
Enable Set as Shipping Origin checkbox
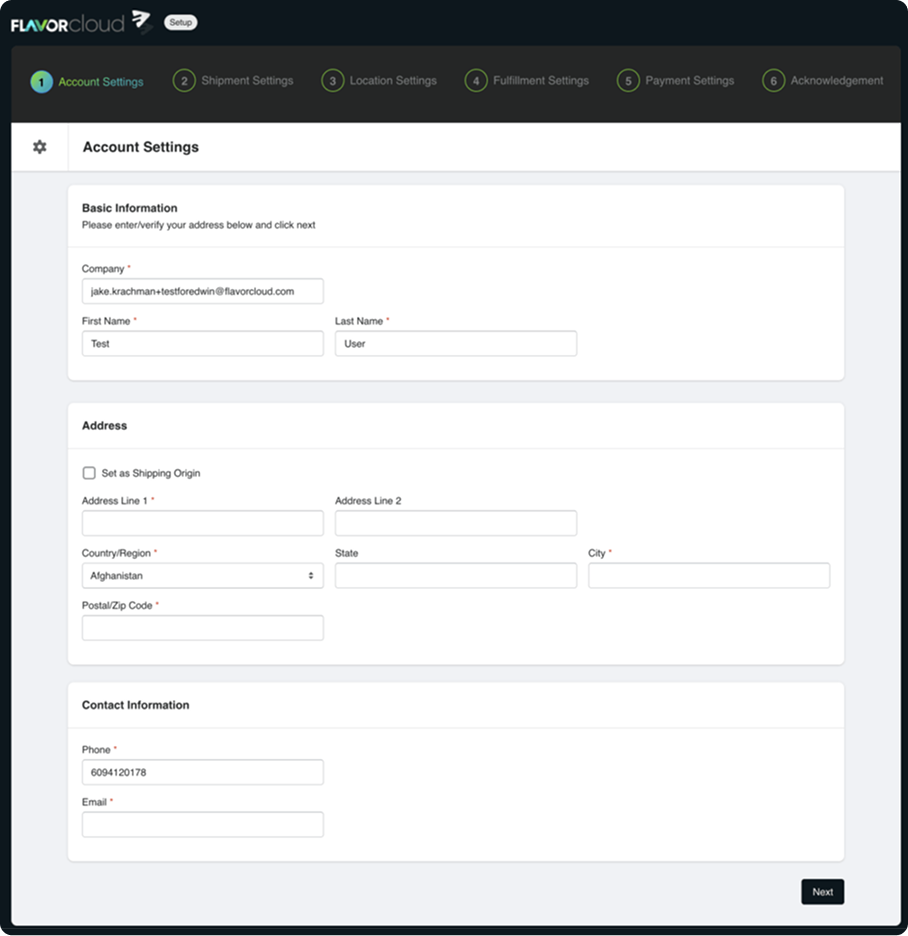point(89,473)
